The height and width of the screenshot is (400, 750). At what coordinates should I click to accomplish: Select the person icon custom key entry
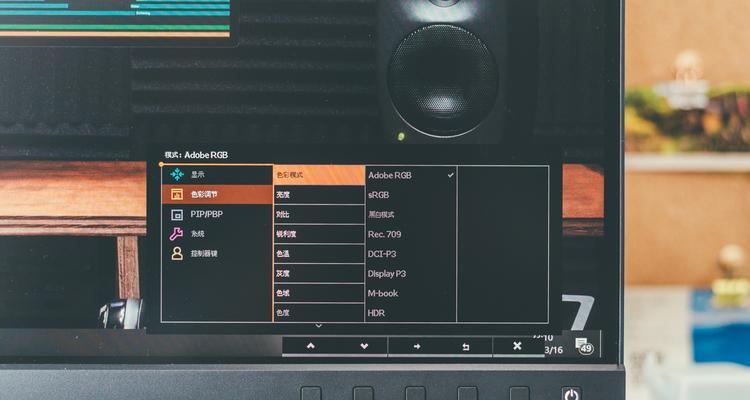[177, 254]
